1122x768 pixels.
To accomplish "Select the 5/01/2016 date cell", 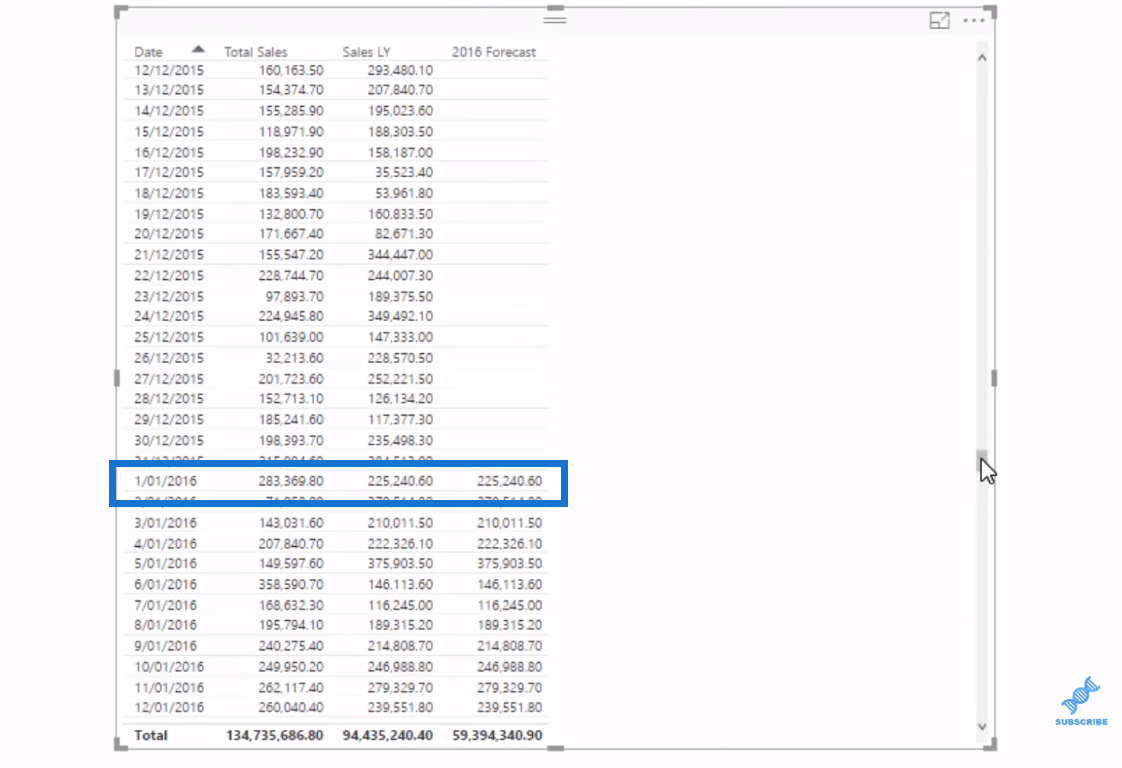I will 165,564.
